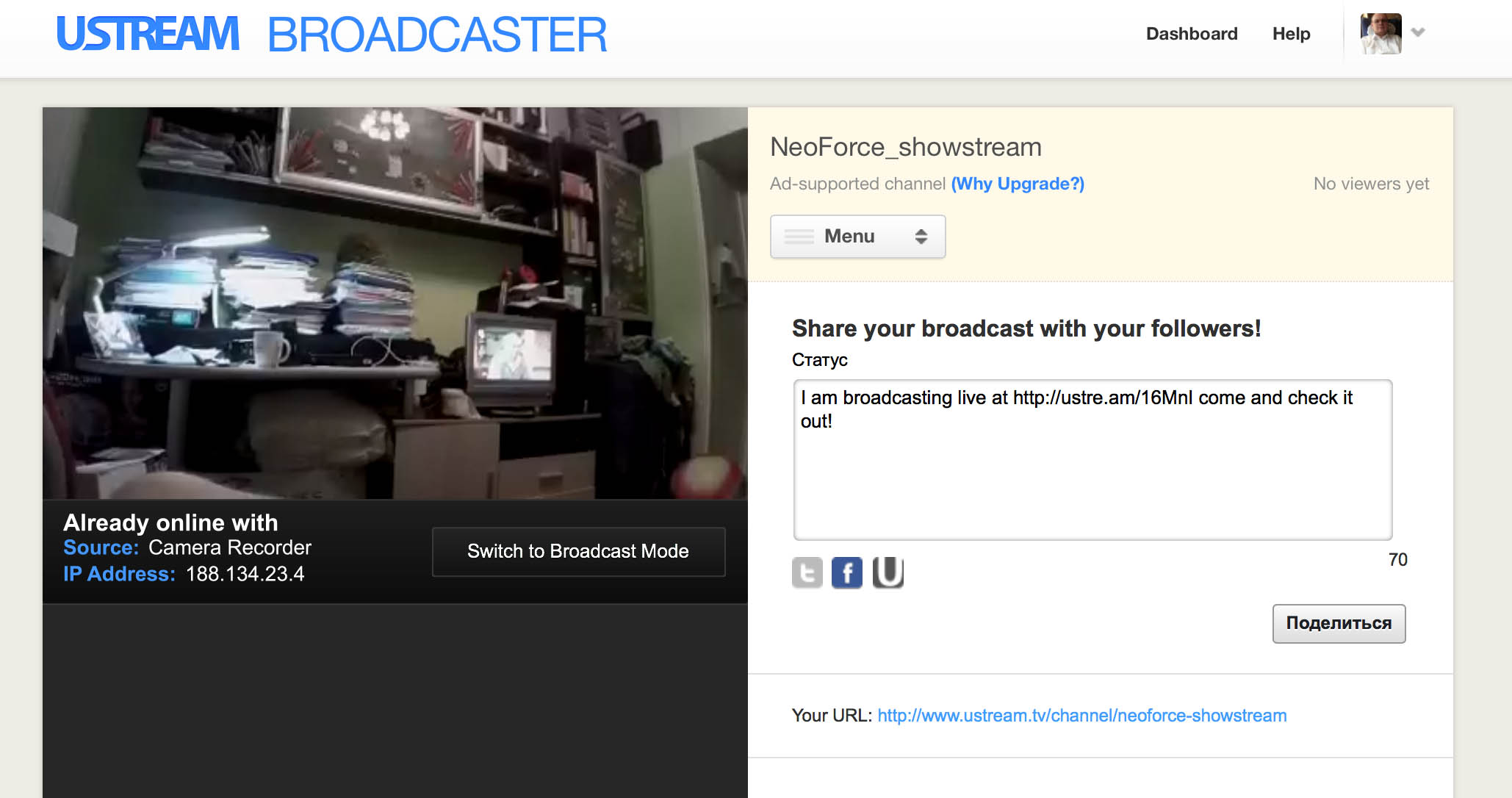Click the Ustream share icon
The image size is (1512, 798).
(x=886, y=572)
